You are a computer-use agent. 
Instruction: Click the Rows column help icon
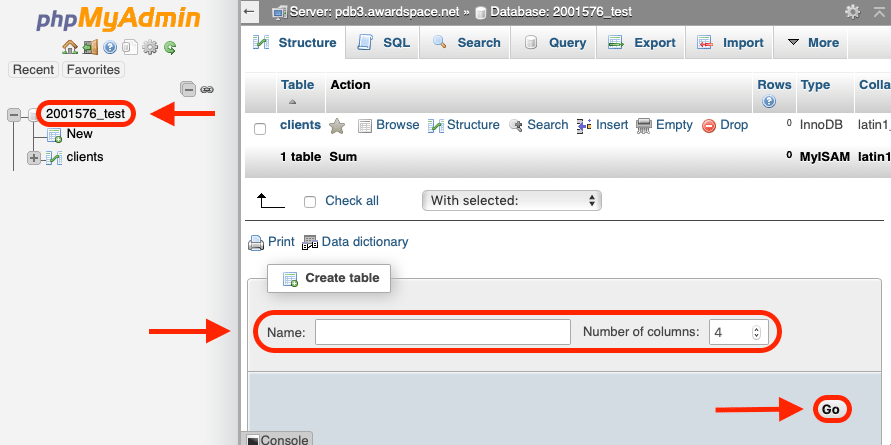point(769,102)
